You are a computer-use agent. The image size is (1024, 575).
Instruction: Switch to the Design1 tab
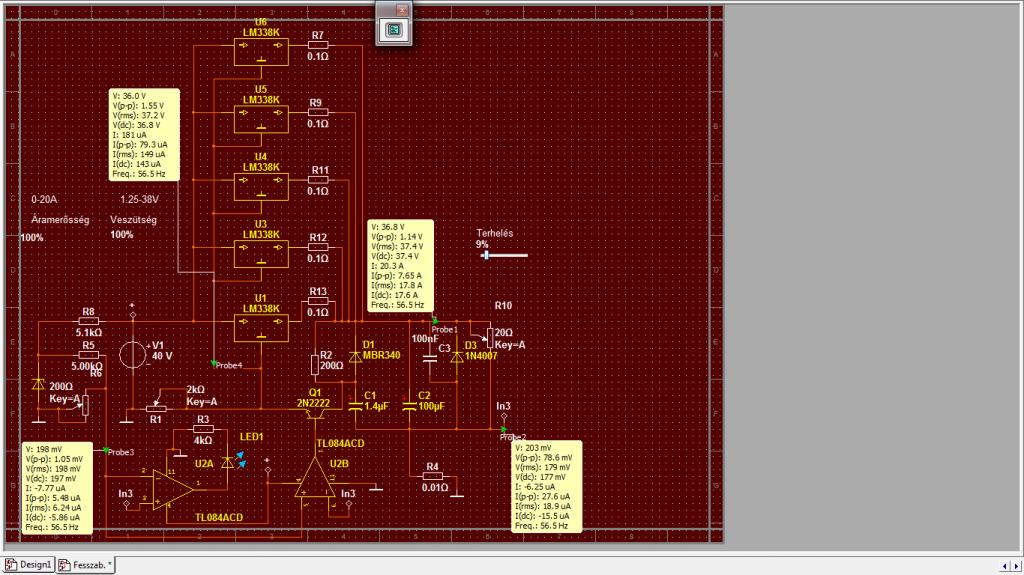tap(28, 565)
